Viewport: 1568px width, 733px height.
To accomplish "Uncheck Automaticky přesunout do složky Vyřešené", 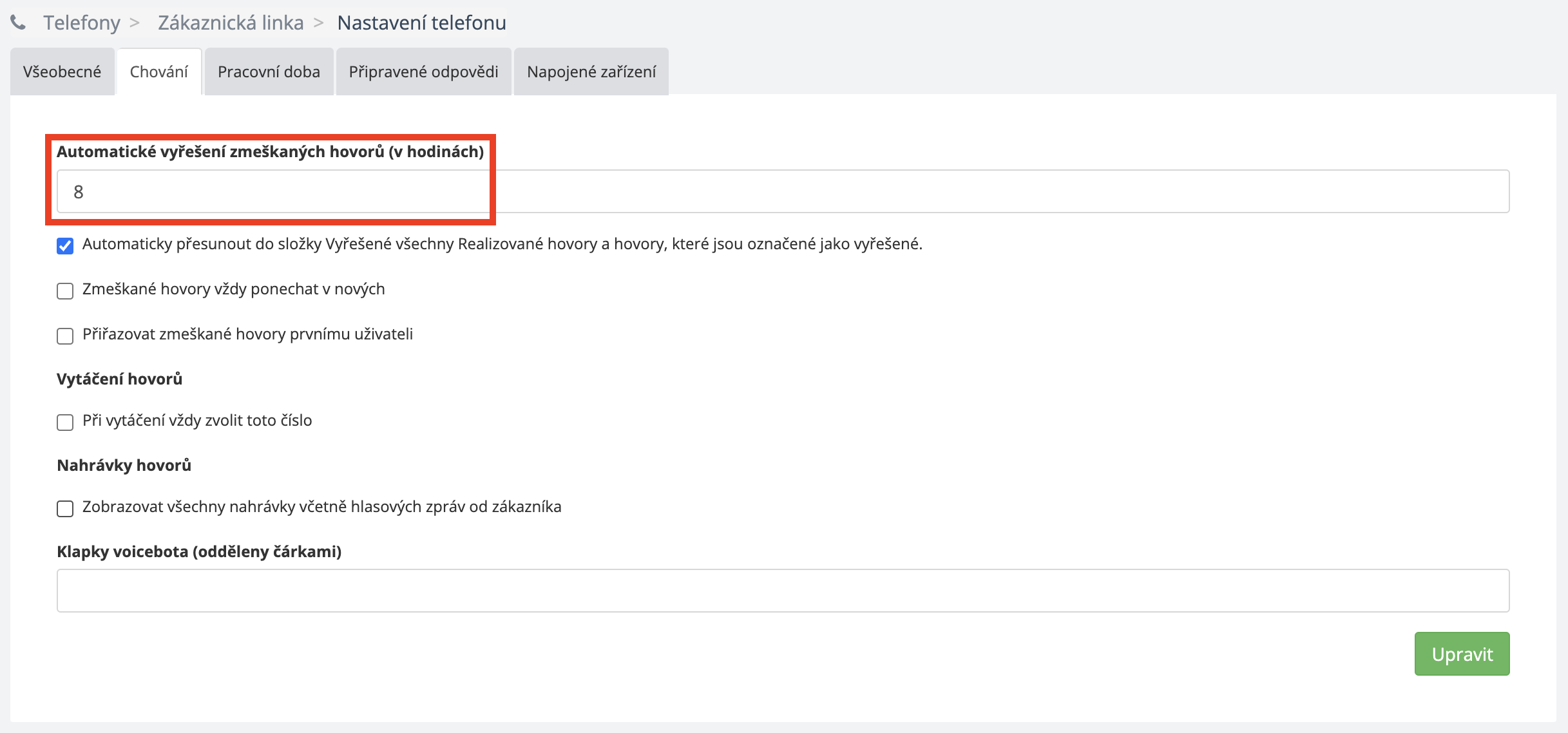I will click(x=65, y=246).
